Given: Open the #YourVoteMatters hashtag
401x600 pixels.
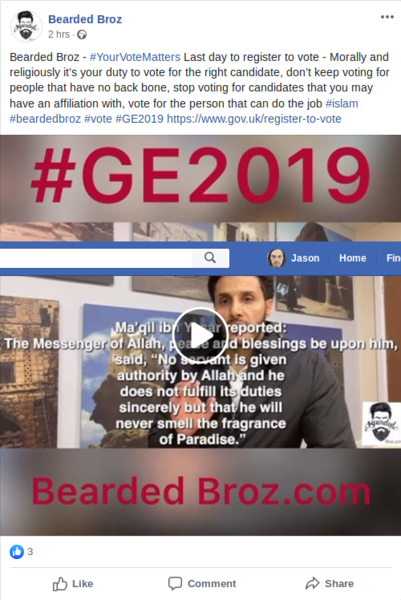Looking at the screenshot, I should click(135, 57).
